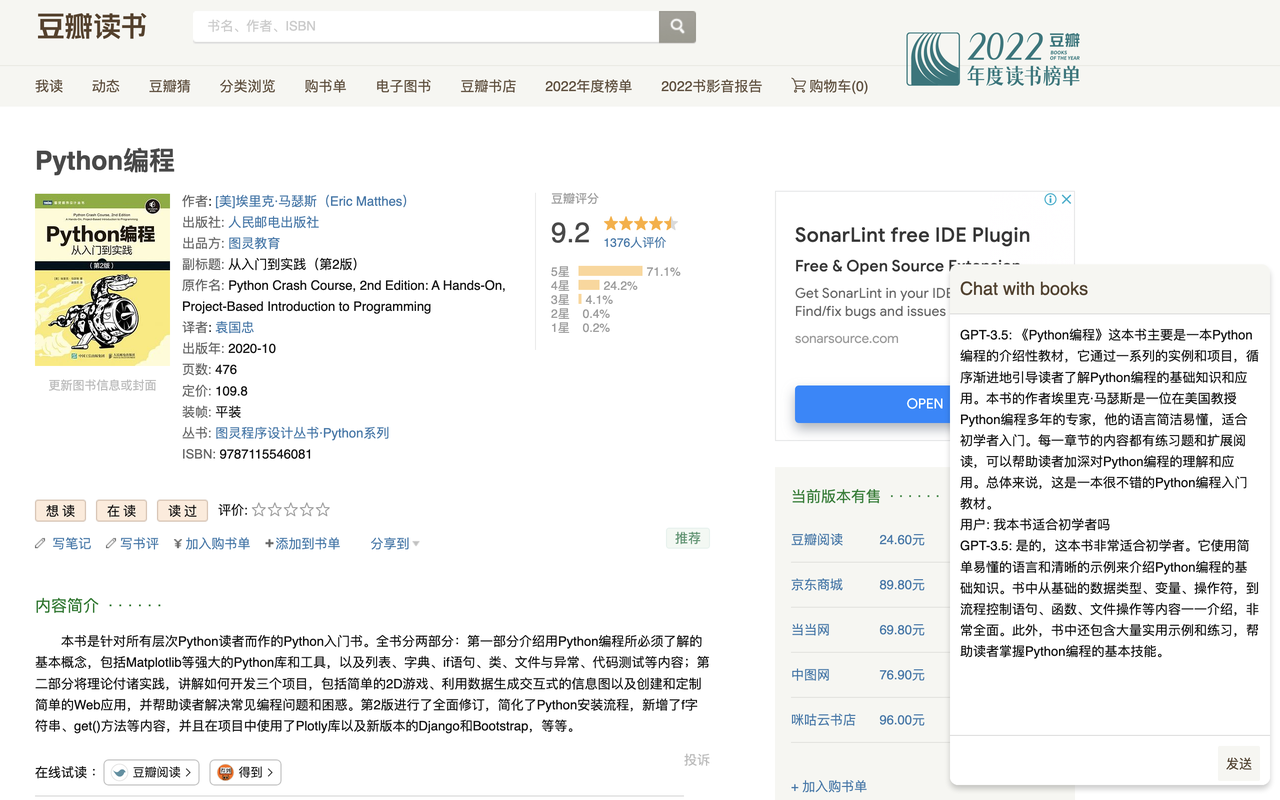The image size is (1280, 800).
Task: Open 购书单 nav item
Action: point(326,86)
